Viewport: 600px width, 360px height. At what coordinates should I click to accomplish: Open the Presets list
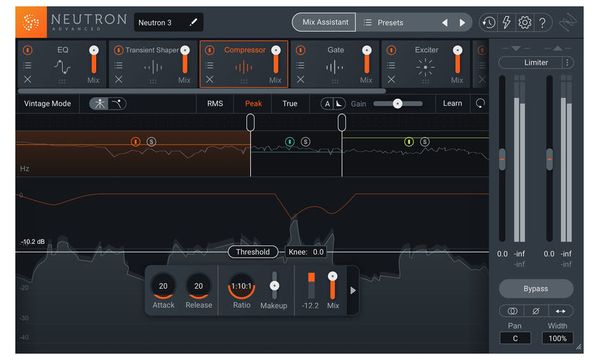click(x=384, y=23)
